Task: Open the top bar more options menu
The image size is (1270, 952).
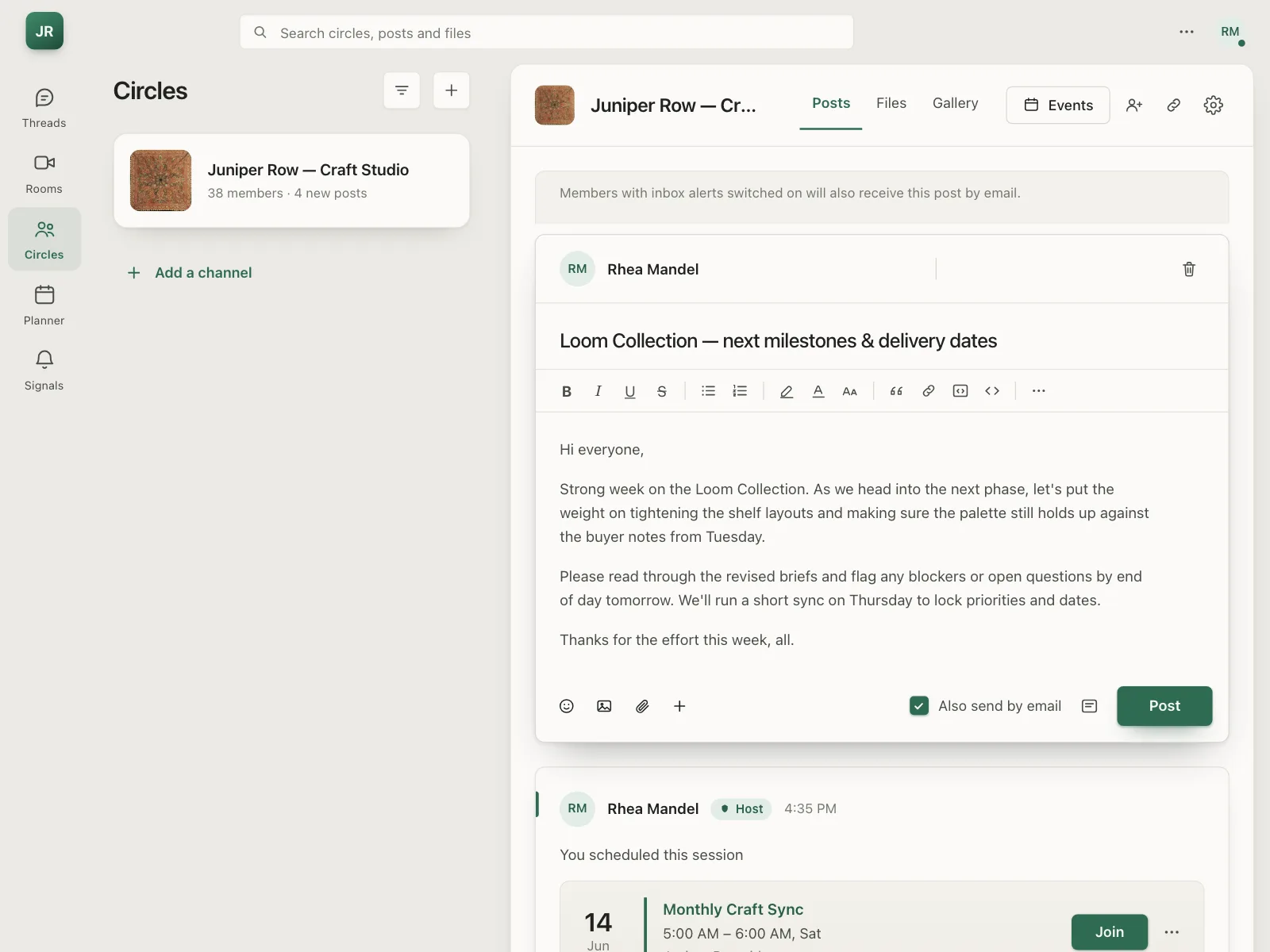Action: point(1187,32)
